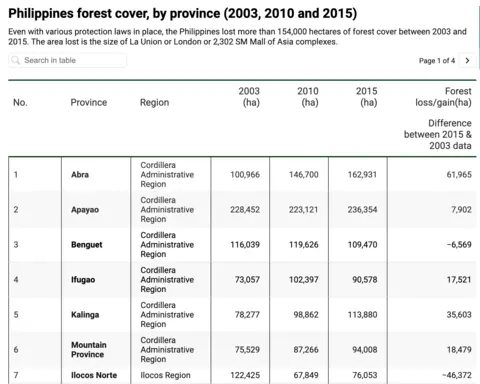Screen dimensions: 480x384
Task: Select the Kalinga province cell
Action: 85,315
